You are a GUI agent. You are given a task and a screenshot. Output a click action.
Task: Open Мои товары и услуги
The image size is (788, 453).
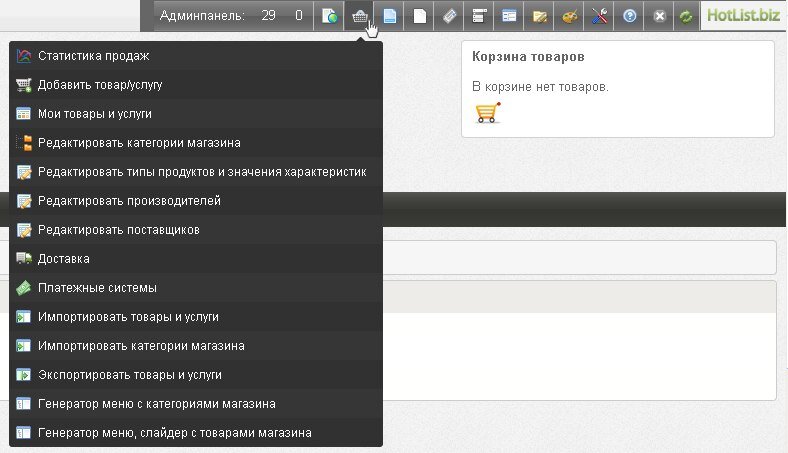click(94, 114)
